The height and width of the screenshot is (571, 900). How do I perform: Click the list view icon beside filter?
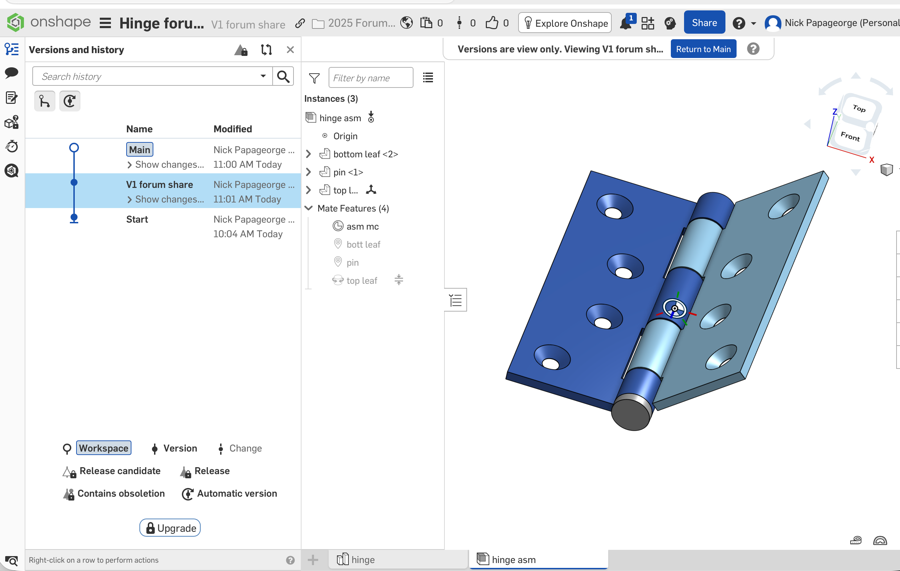(428, 78)
